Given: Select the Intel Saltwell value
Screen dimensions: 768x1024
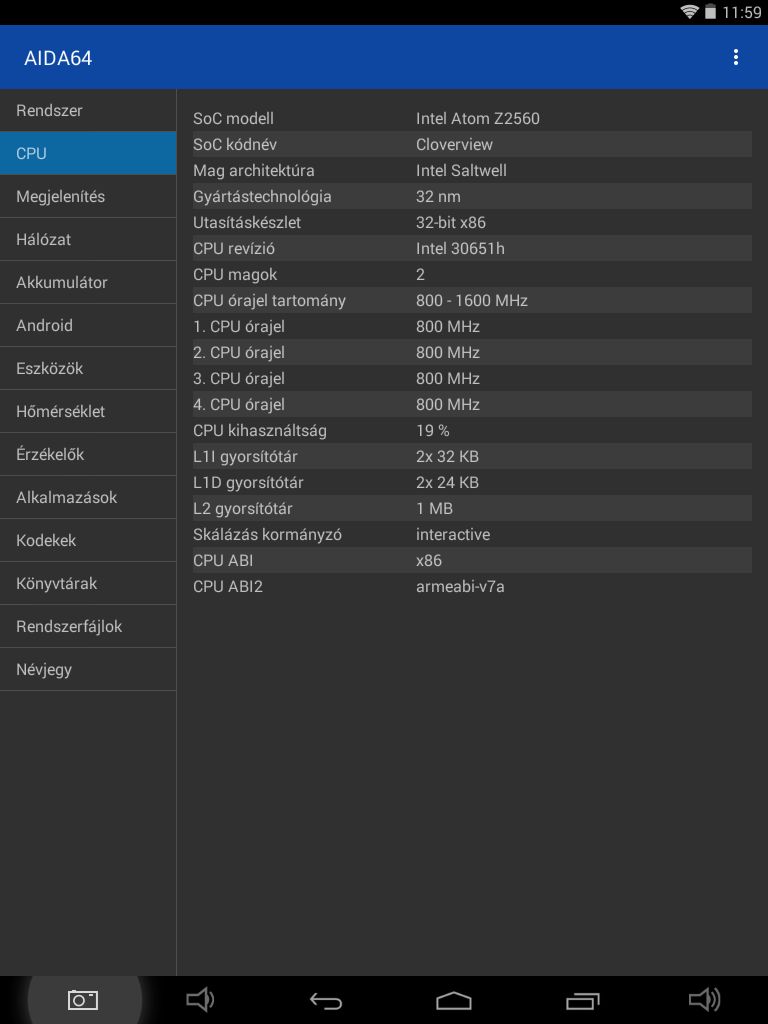Looking at the screenshot, I should [x=461, y=170].
